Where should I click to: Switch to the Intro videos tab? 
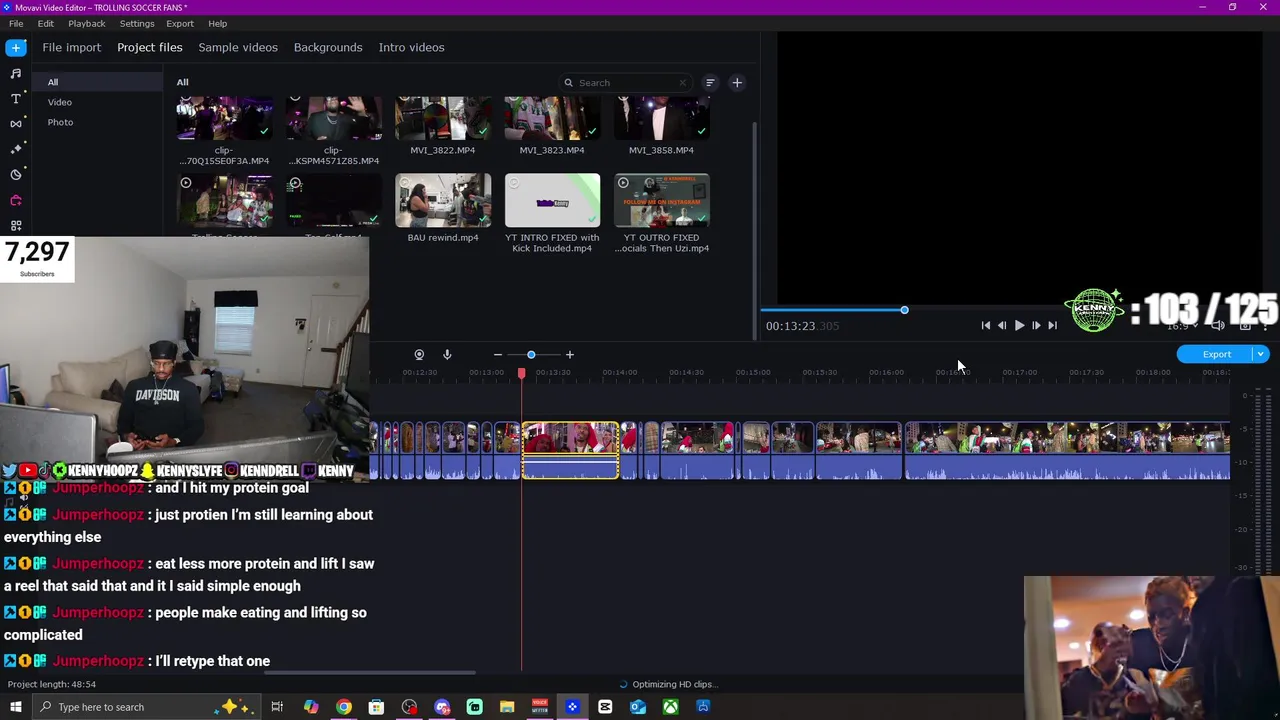411,47
